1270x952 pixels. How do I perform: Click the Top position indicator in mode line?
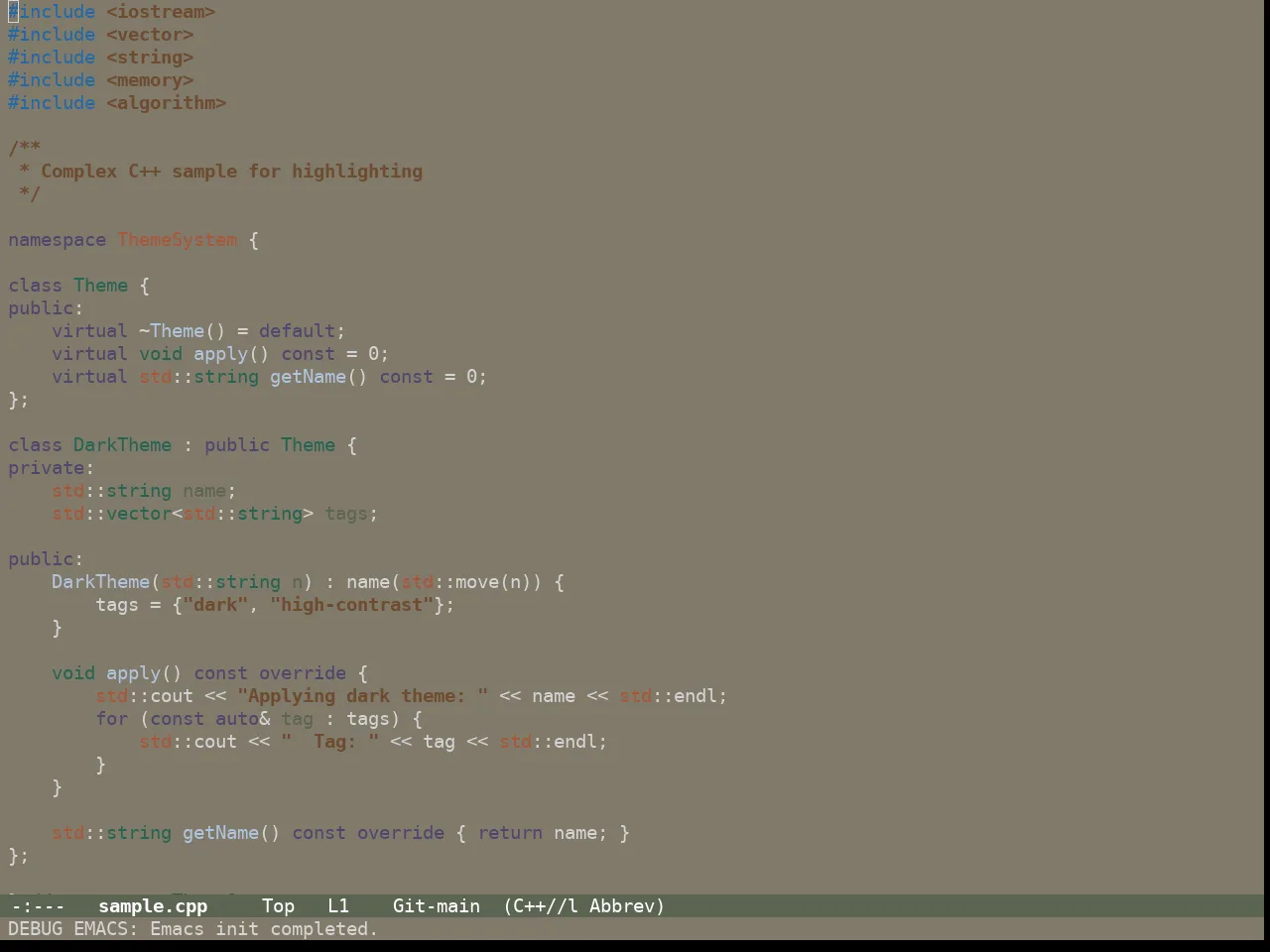click(278, 906)
